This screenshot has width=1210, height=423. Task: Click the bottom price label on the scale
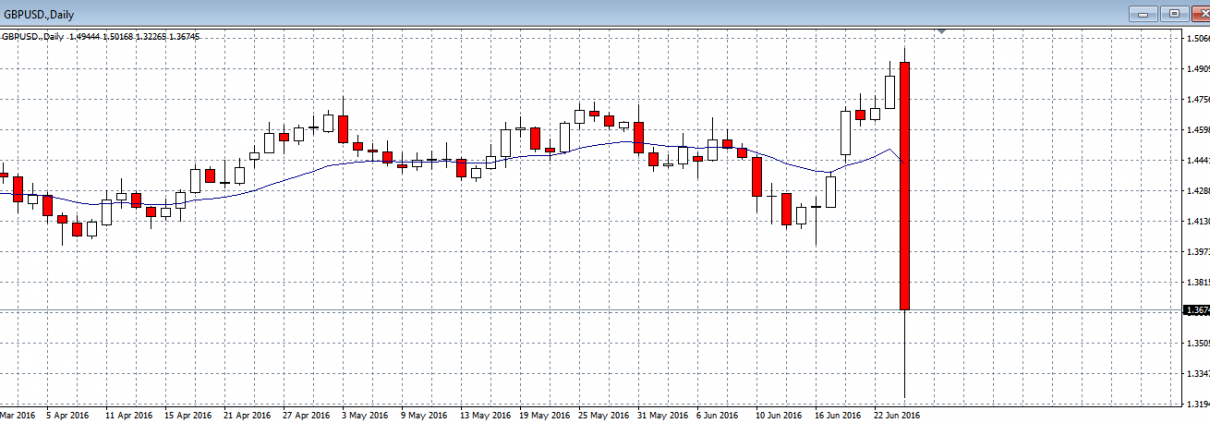tap(1195, 405)
